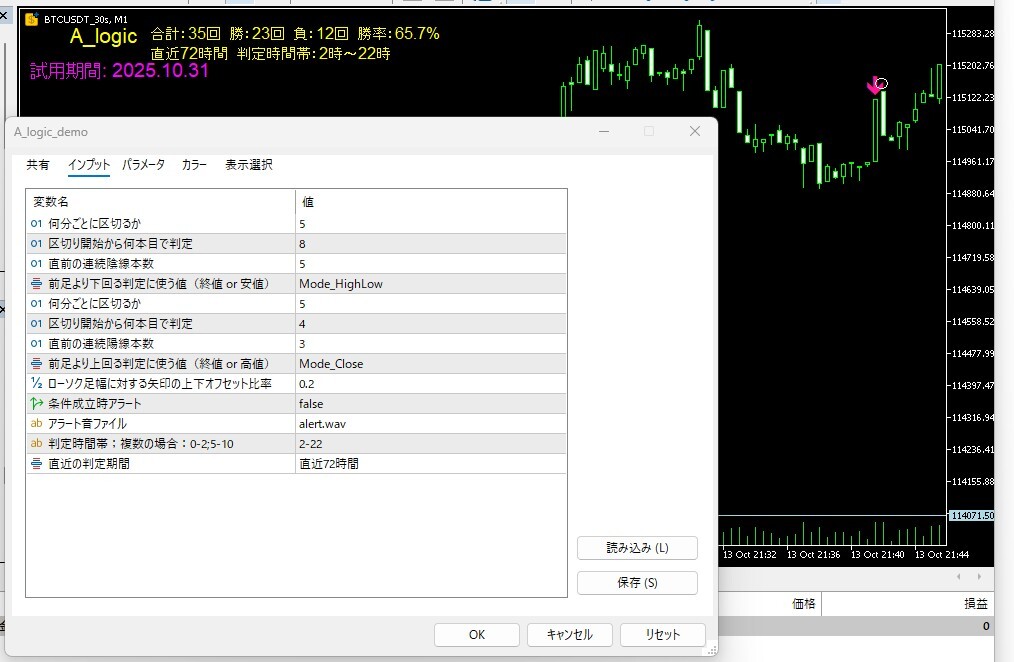Open the パラメータ tab
1014x662 pixels.
coord(144,165)
